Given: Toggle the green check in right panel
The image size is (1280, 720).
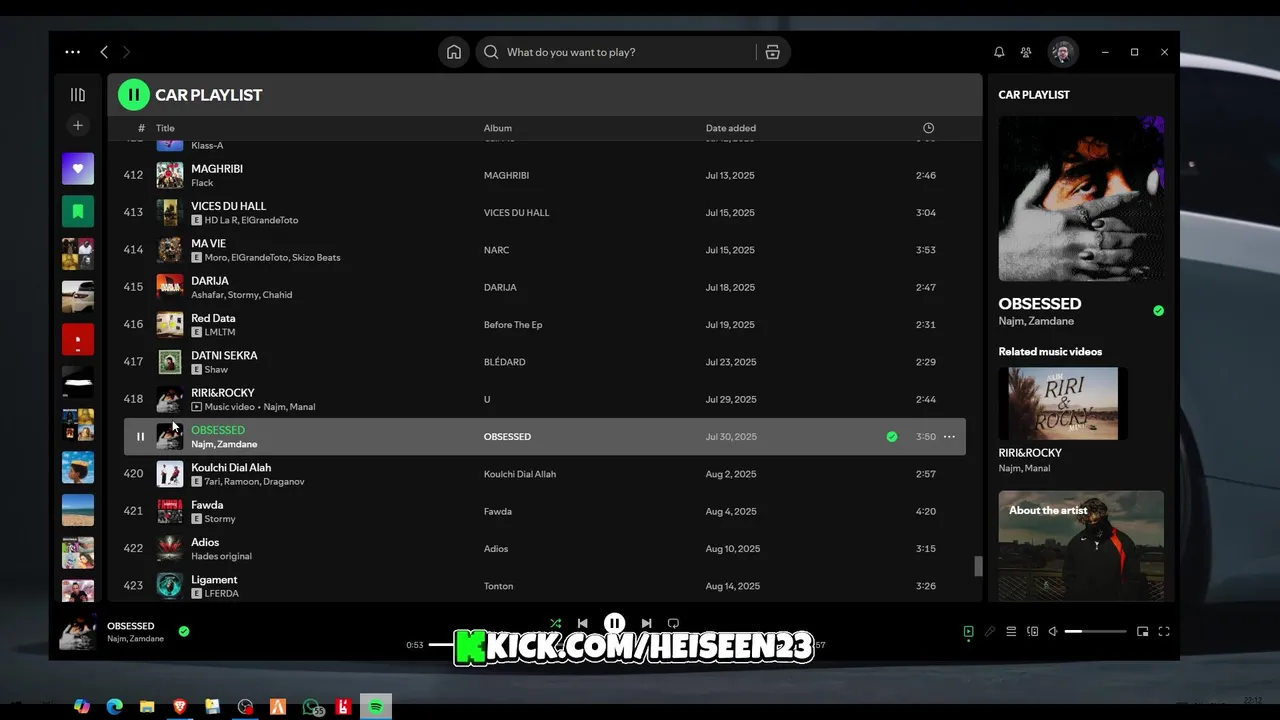Looking at the screenshot, I should click(x=1158, y=311).
